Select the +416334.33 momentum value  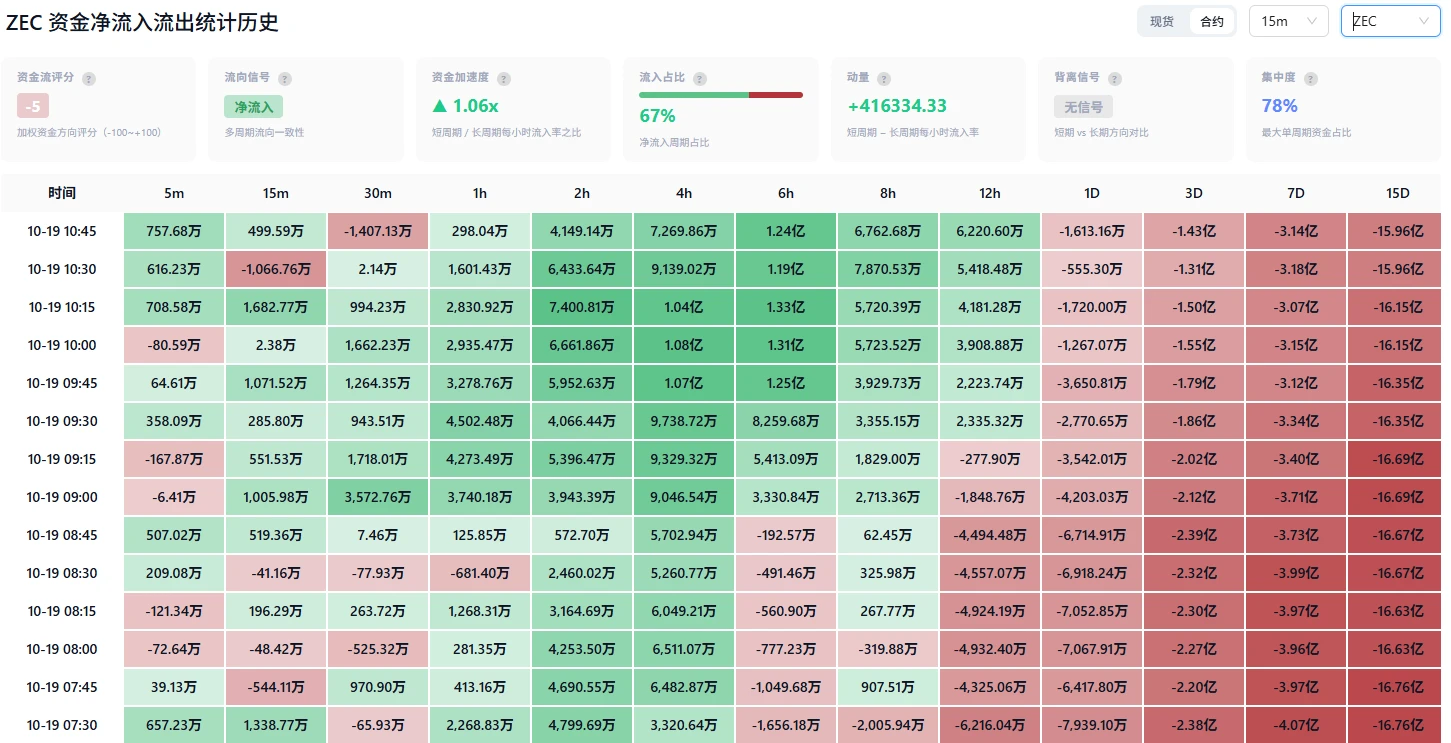coord(897,106)
